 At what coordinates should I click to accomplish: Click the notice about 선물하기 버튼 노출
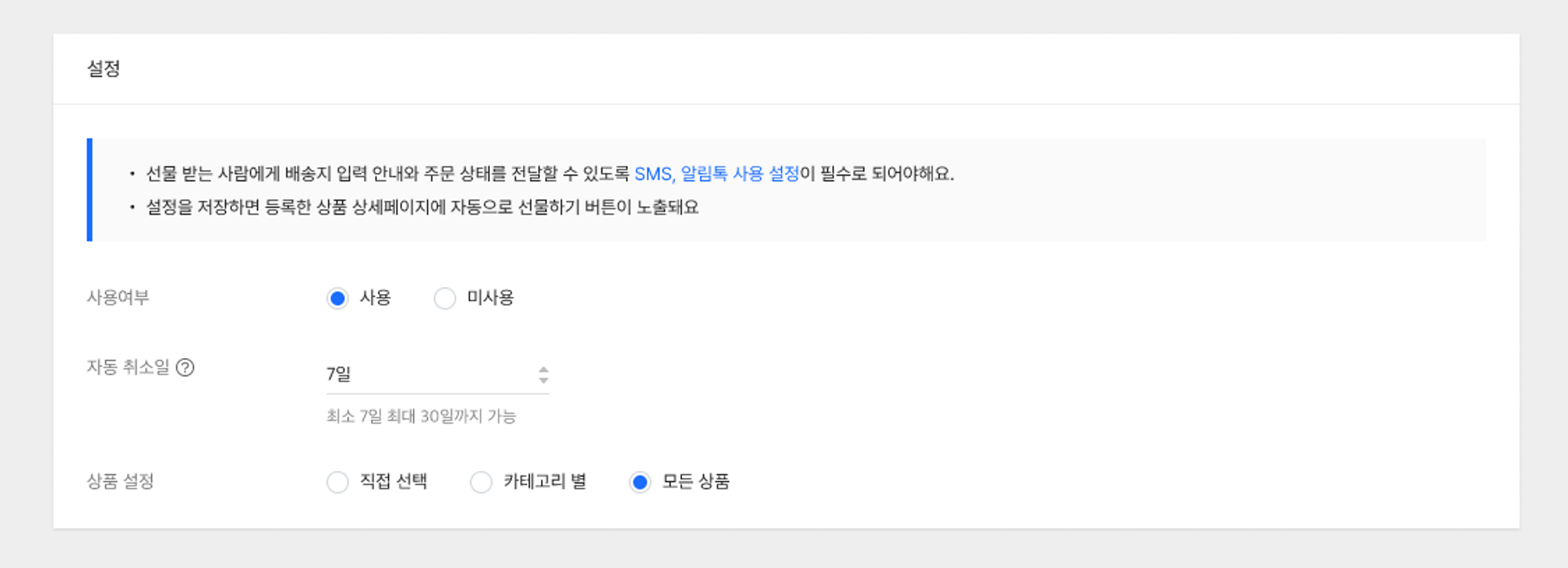tap(422, 208)
